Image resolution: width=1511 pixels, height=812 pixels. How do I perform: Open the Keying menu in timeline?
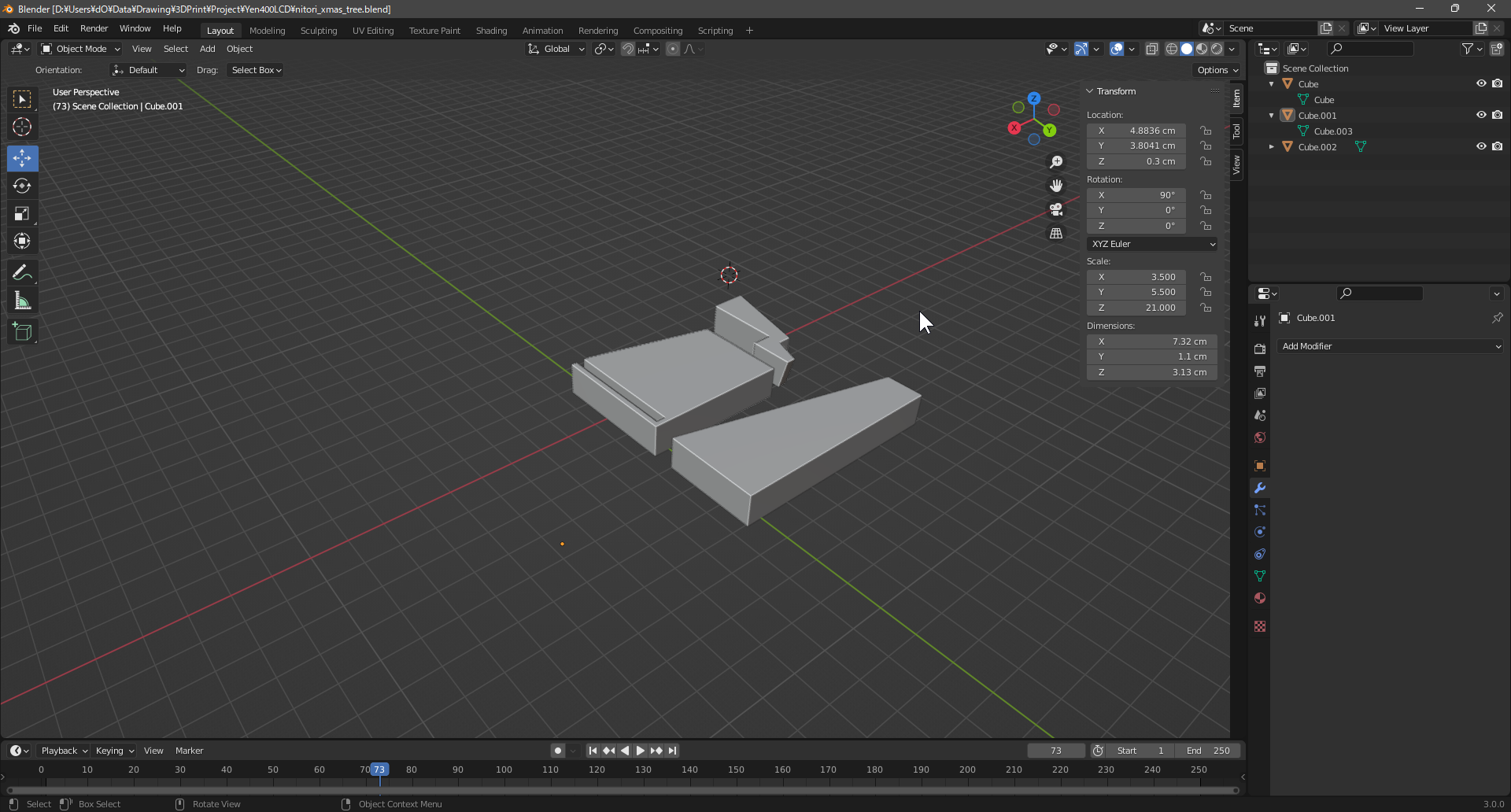click(114, 751)
